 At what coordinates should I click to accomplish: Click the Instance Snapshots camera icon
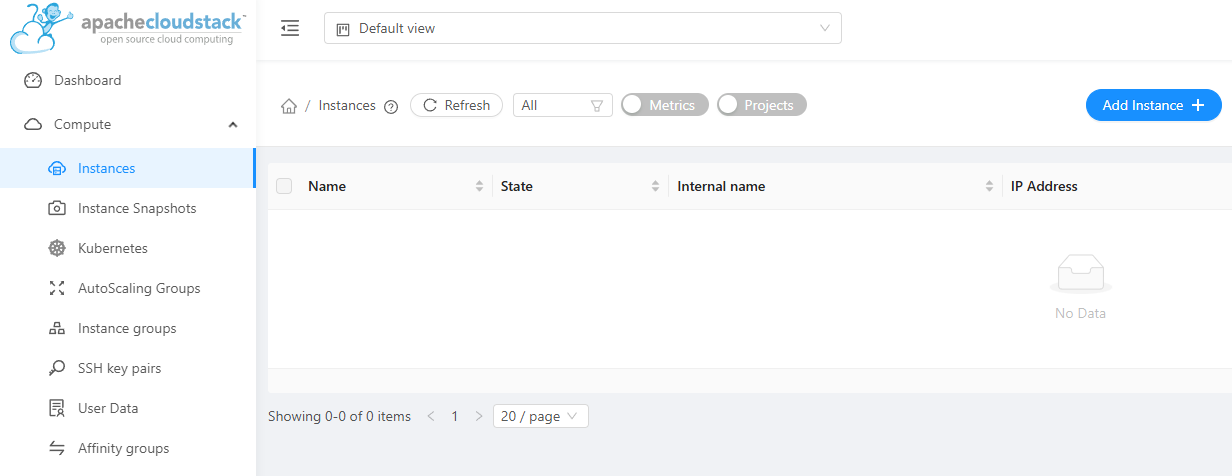pyautogui.click(x=57, y=208)
